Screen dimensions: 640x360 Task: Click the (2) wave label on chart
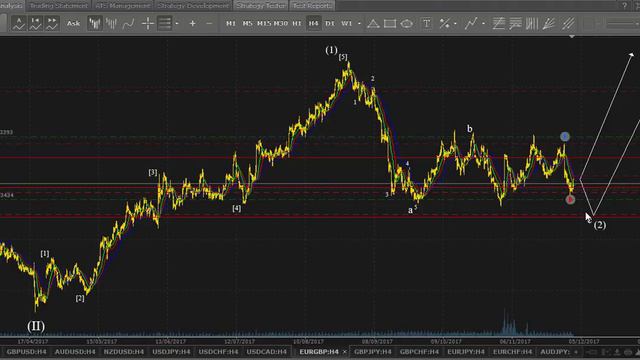pyautogui.click(x=600, y=225)
